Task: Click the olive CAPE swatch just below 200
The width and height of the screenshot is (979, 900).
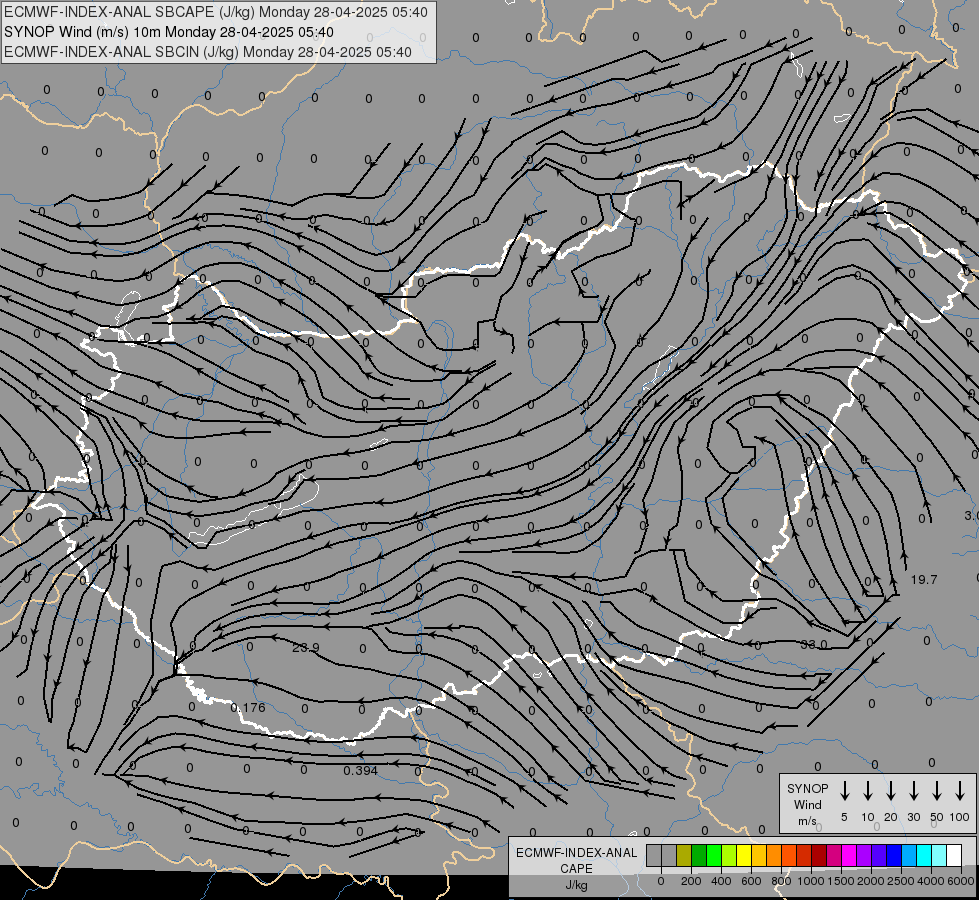Action: (x=684, y=855)
